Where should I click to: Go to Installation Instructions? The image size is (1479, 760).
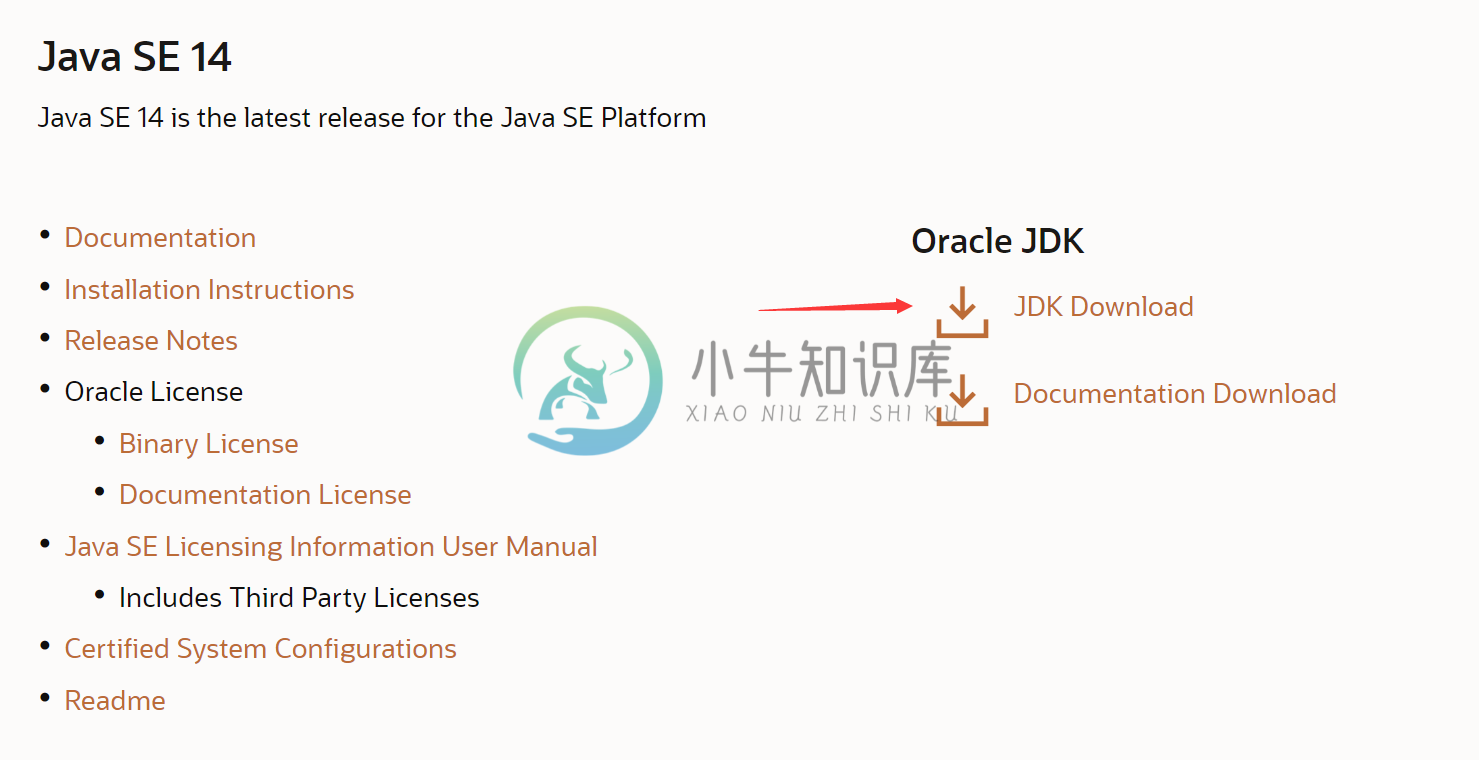209,289
